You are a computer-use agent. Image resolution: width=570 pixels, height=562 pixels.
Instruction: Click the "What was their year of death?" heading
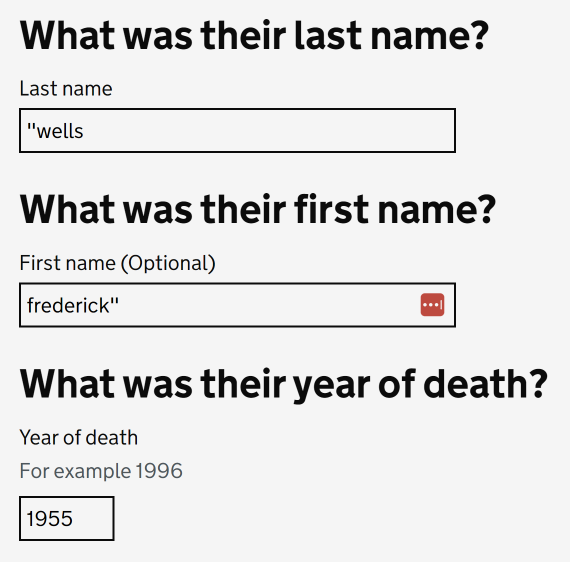(x=284, y=385)
